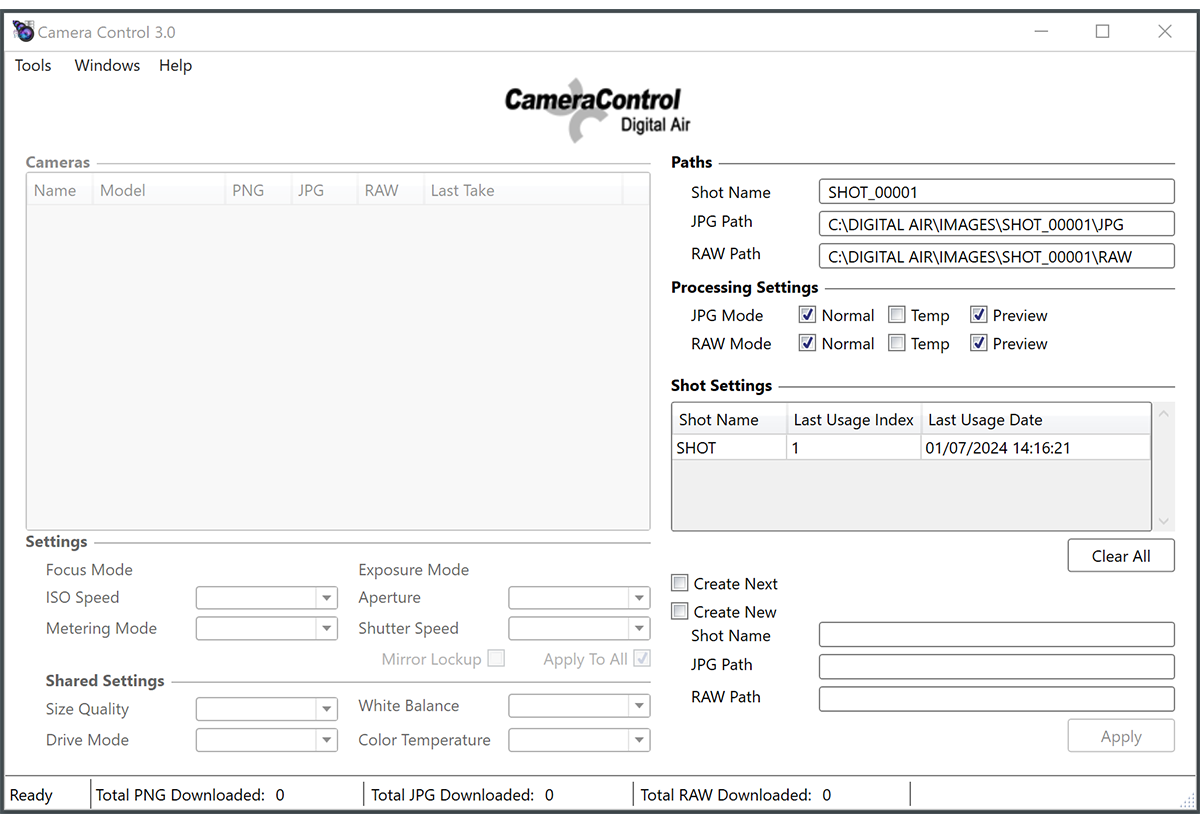
Task: Toggle JPG Mode Temp checkbox
Action: pyautogui.click(x=897, y=315)
